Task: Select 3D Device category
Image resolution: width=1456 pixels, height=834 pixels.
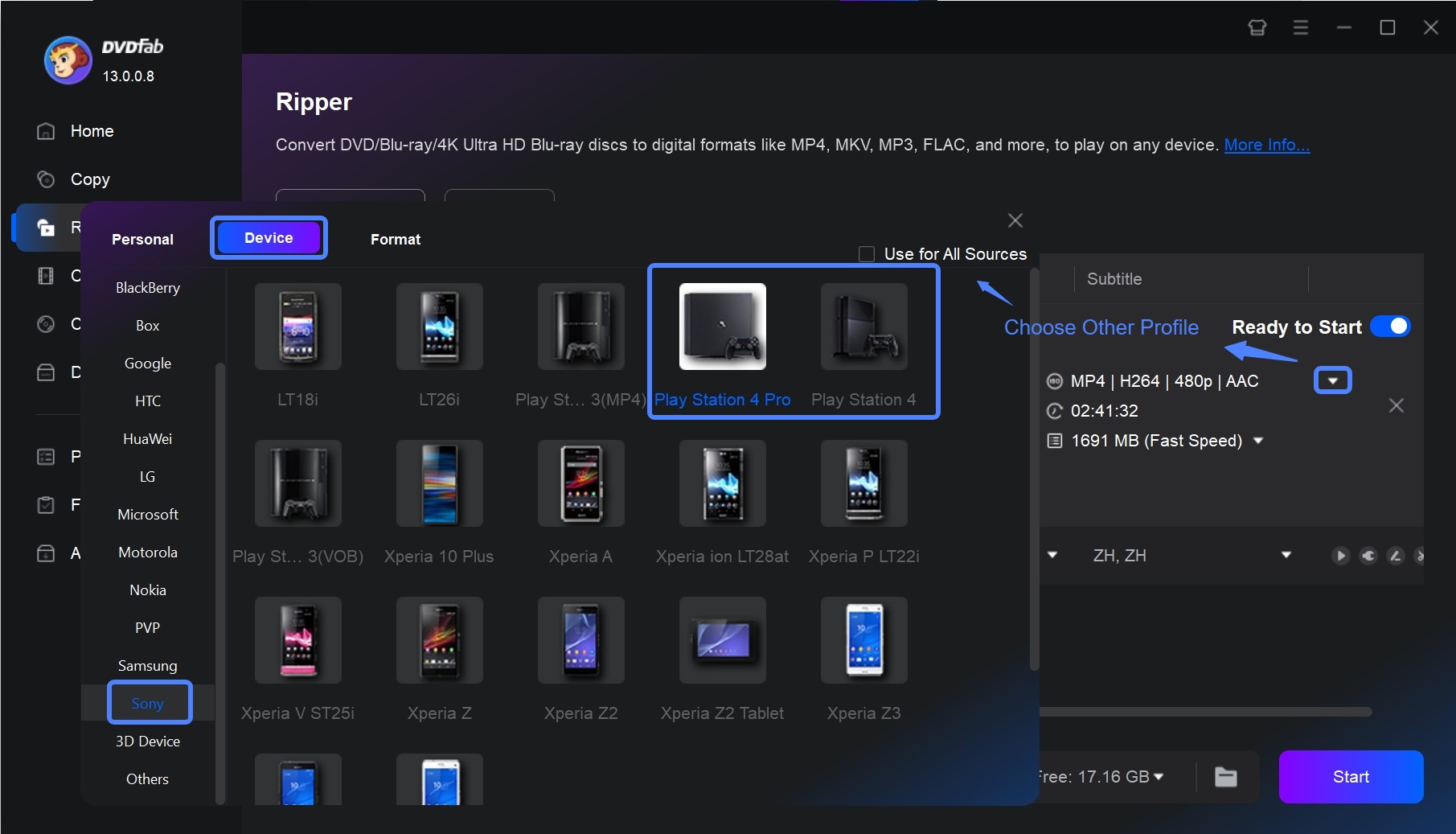Action: pyautogui.click(x=148, y=742)
